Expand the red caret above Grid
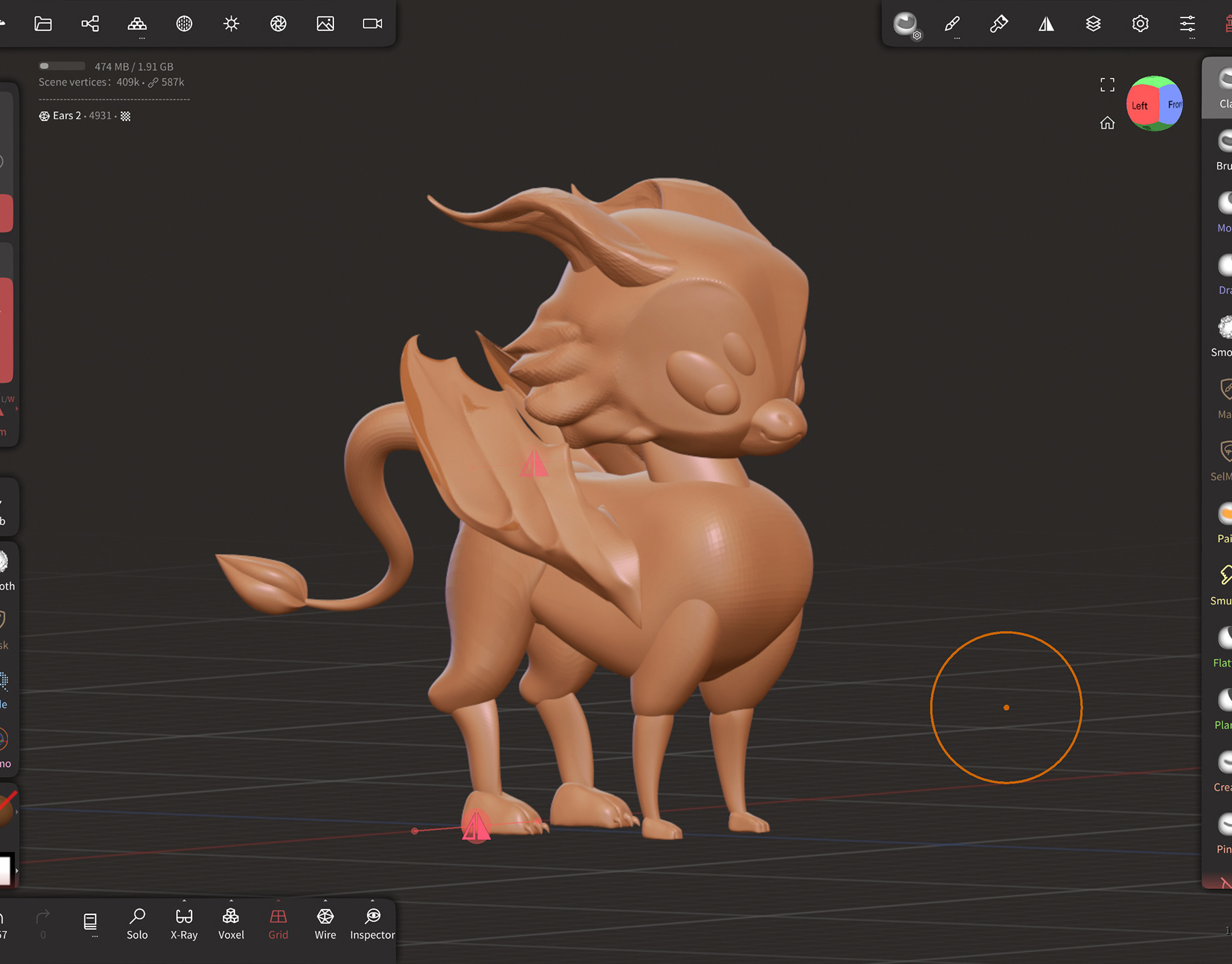Screen dimensions: 1232x964 279,900
